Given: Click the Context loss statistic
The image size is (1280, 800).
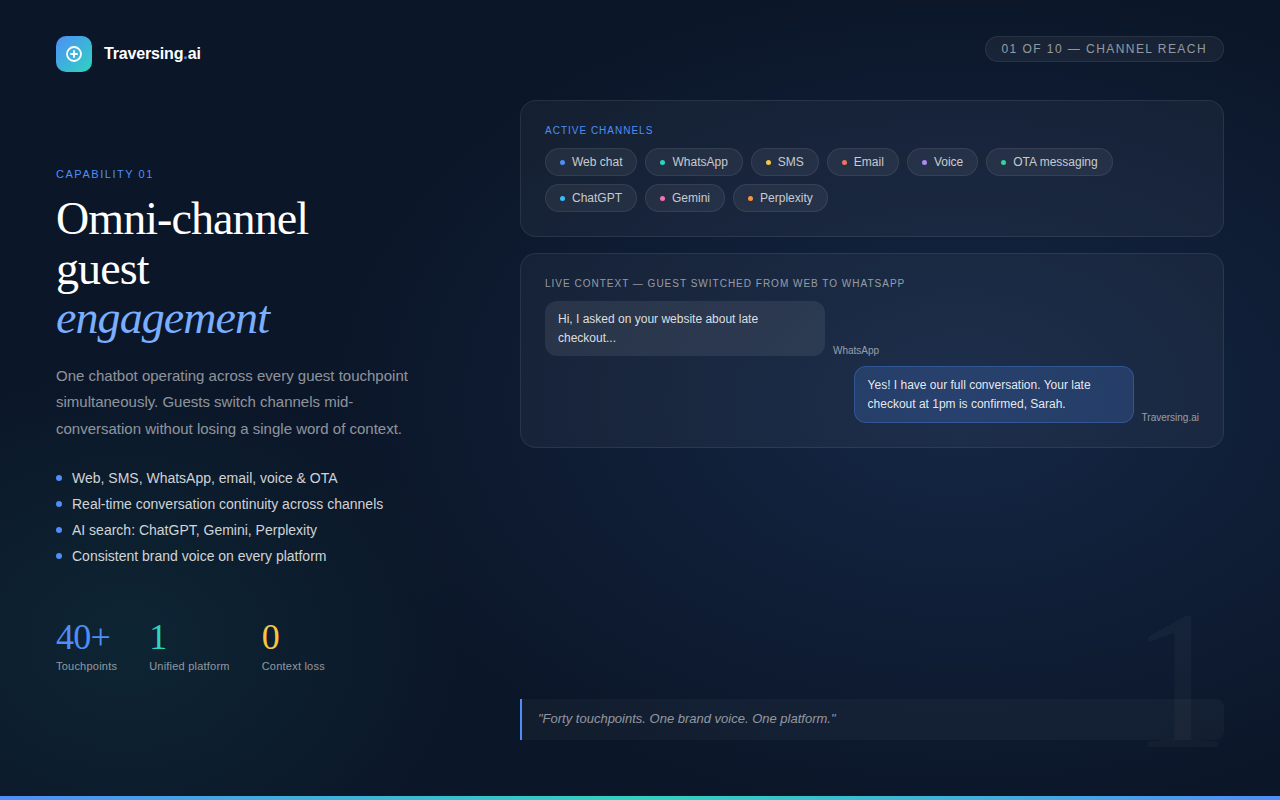Looking at the screenshot, I should [x=293, y=647].
